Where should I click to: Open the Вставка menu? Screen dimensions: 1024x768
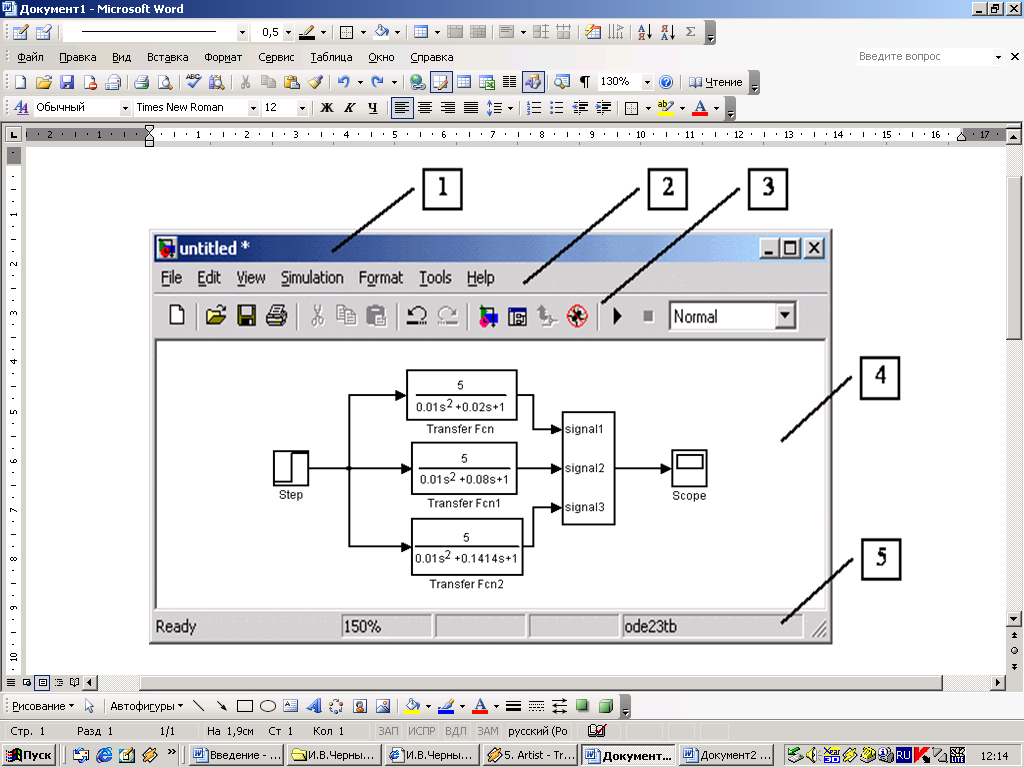tap(167, 57)
